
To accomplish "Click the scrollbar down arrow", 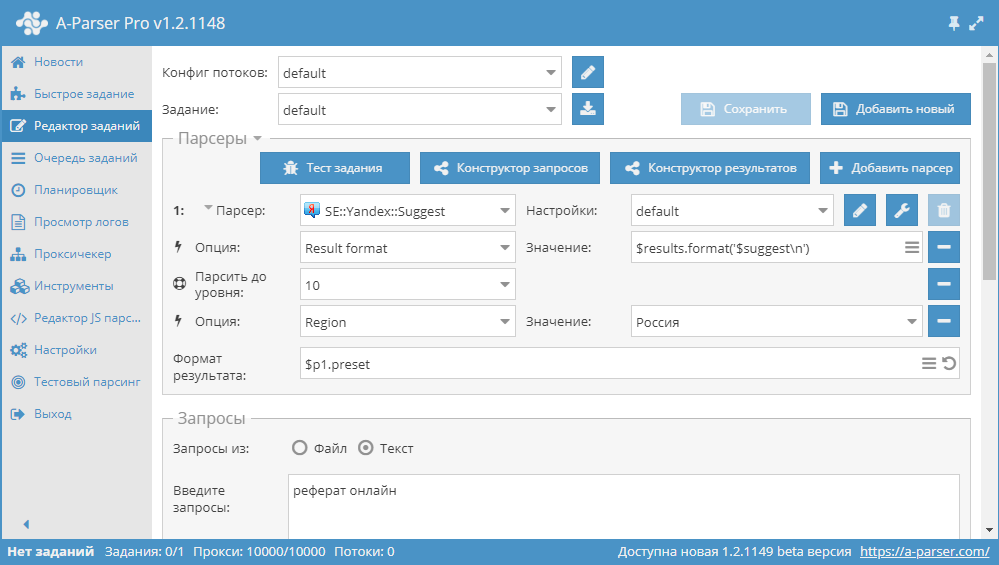I will coord(989,530).
